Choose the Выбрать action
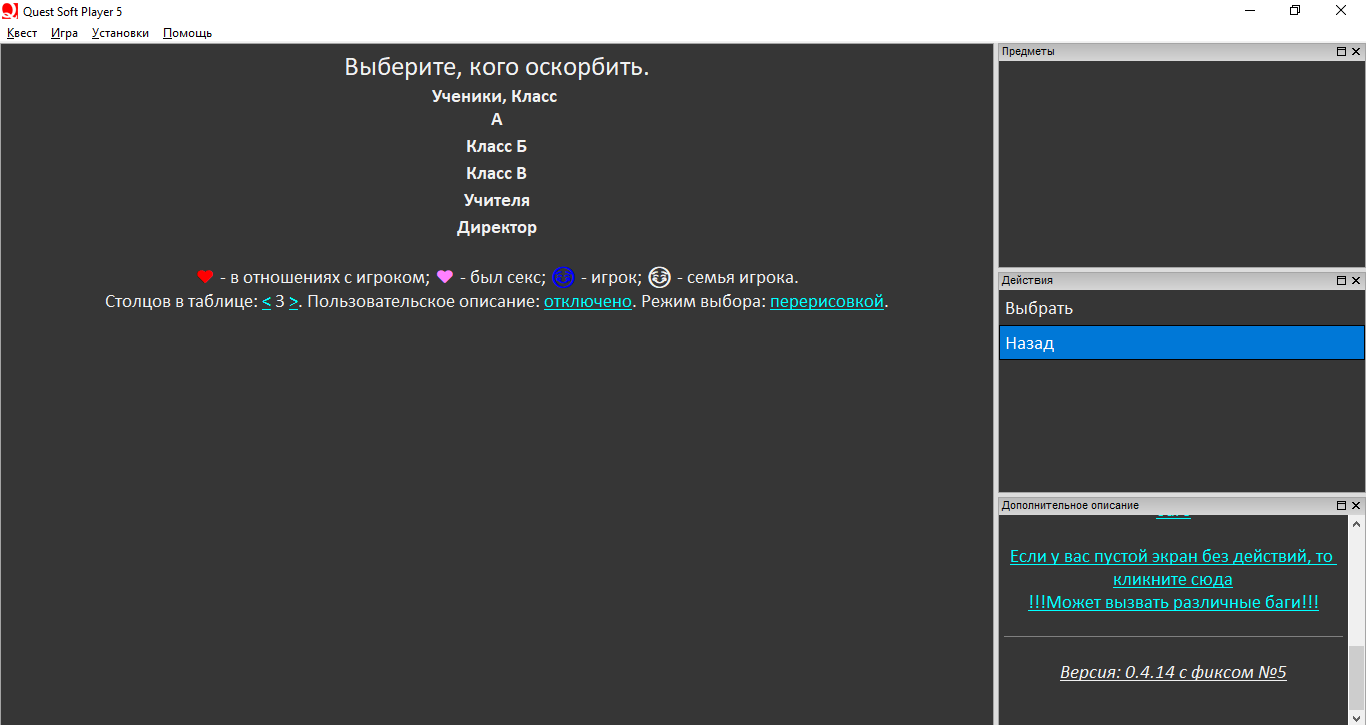The width and height of the screenshot is (1366, 725). pyautogui.click(x=1181, y=308)
